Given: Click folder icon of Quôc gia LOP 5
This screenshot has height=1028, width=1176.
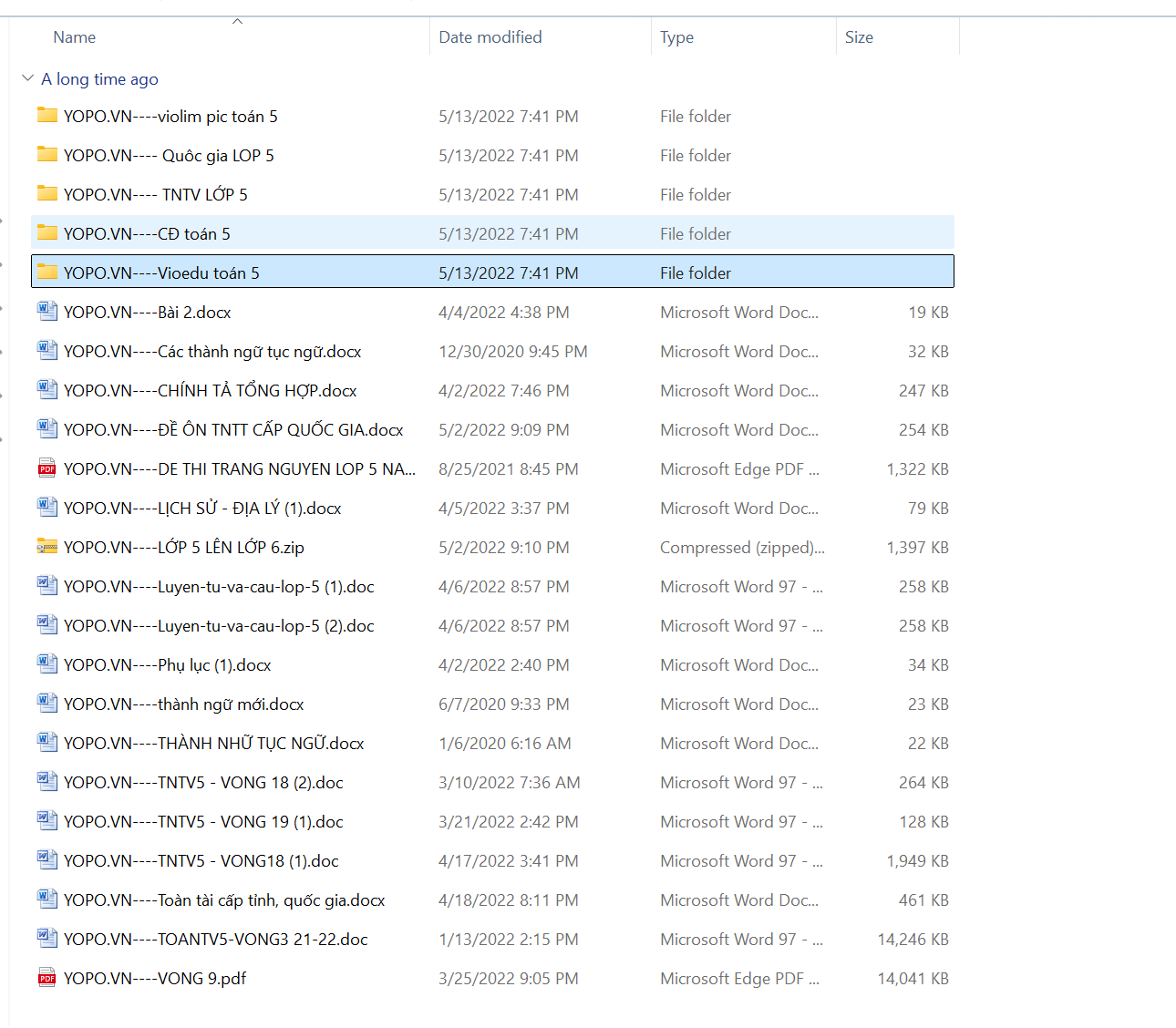Looking at the screenshot, I should [x=47, y=154].
